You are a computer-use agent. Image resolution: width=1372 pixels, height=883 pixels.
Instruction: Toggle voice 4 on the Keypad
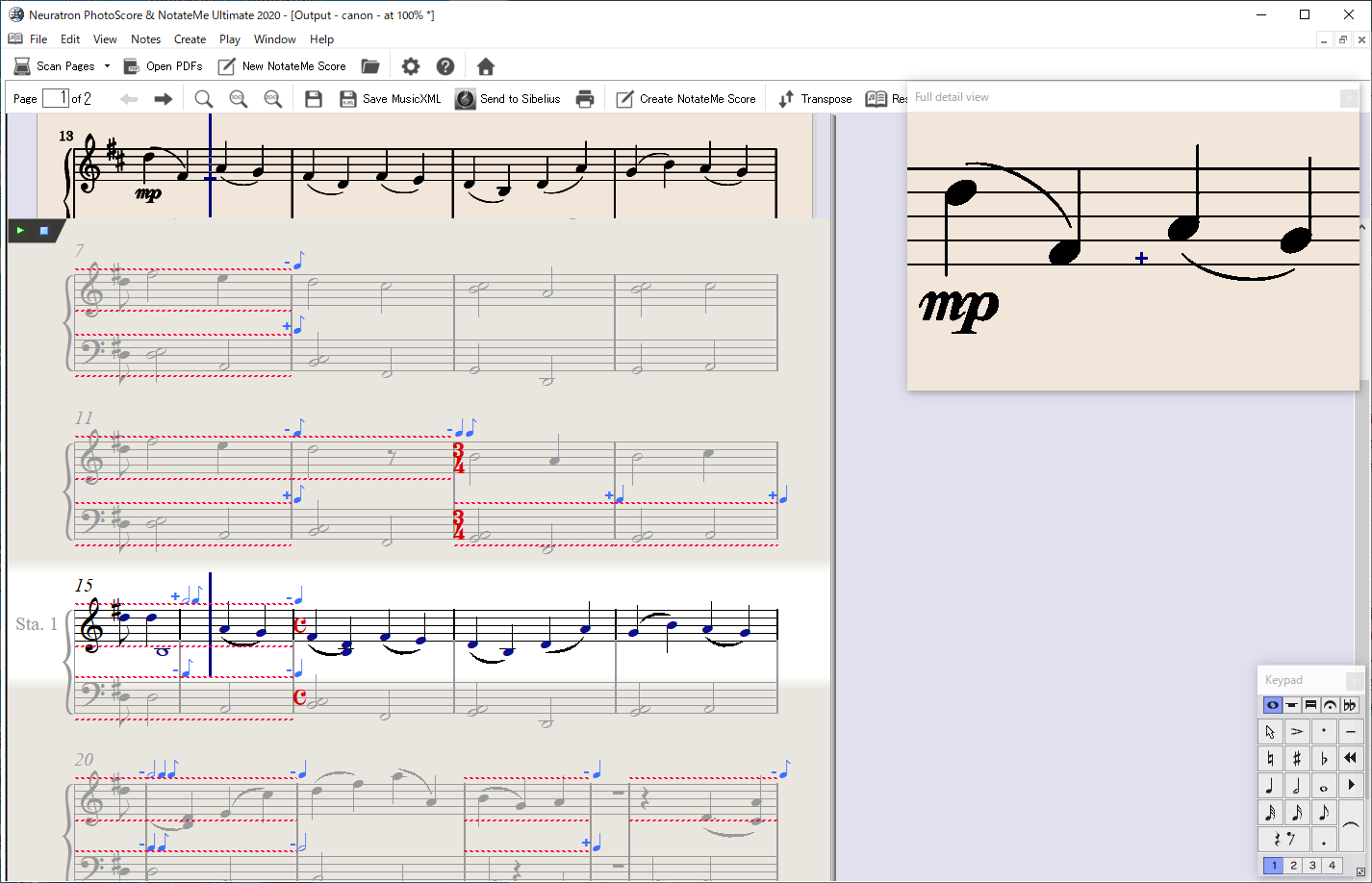1332,866
